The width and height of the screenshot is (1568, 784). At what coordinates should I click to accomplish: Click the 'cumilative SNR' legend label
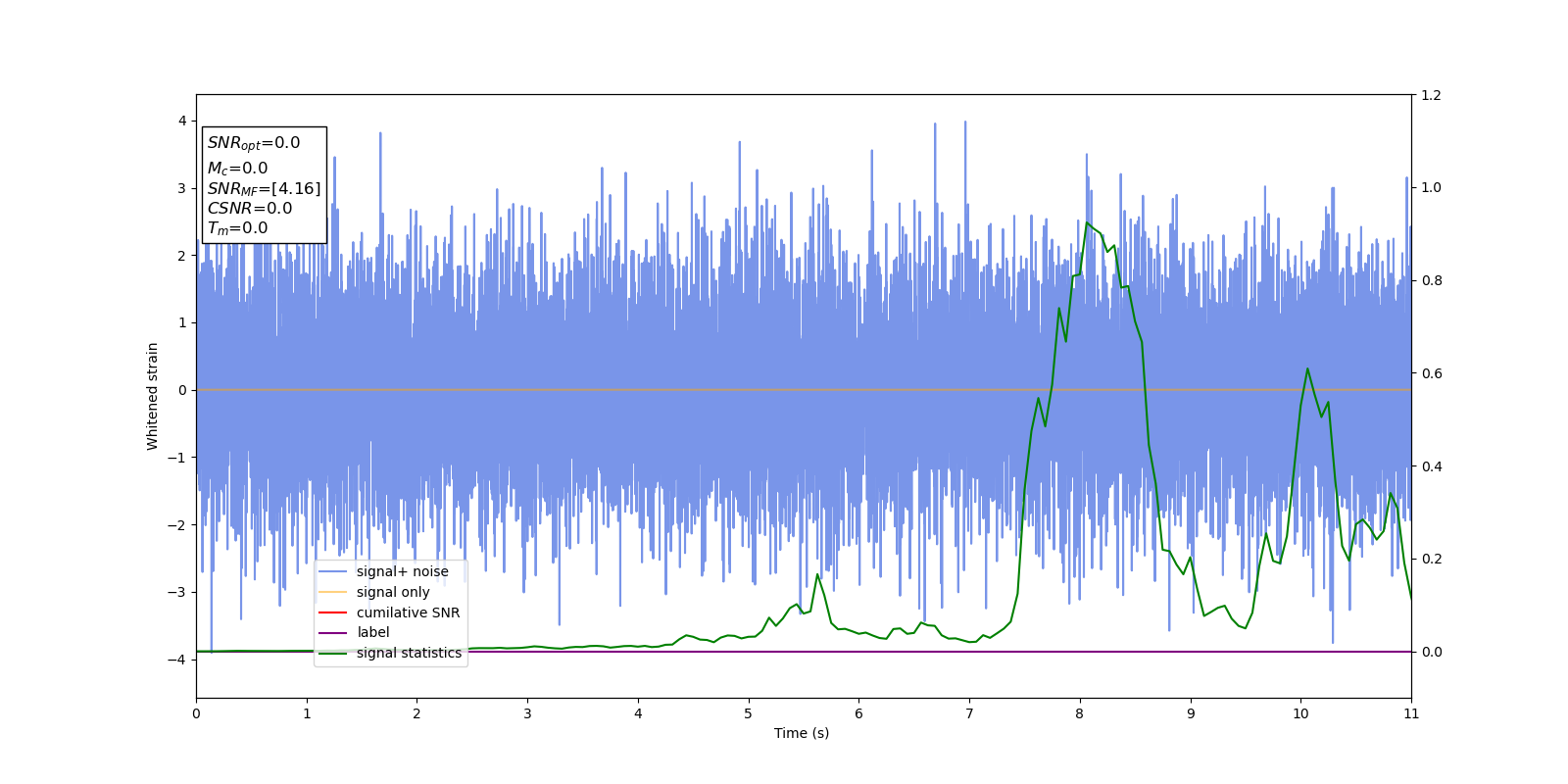[x=408, y=612]
